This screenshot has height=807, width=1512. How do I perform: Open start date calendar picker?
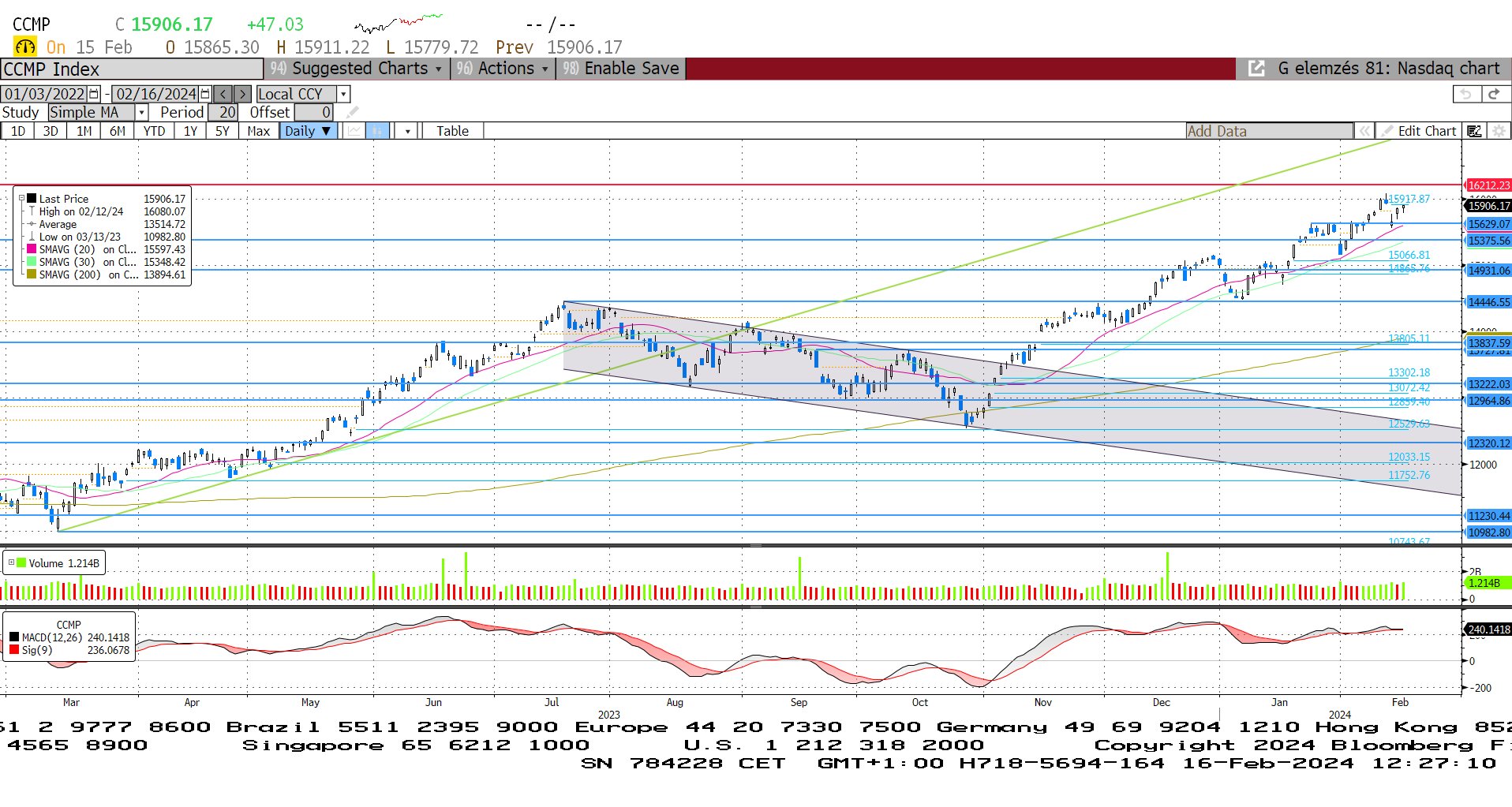pos(95,94)
